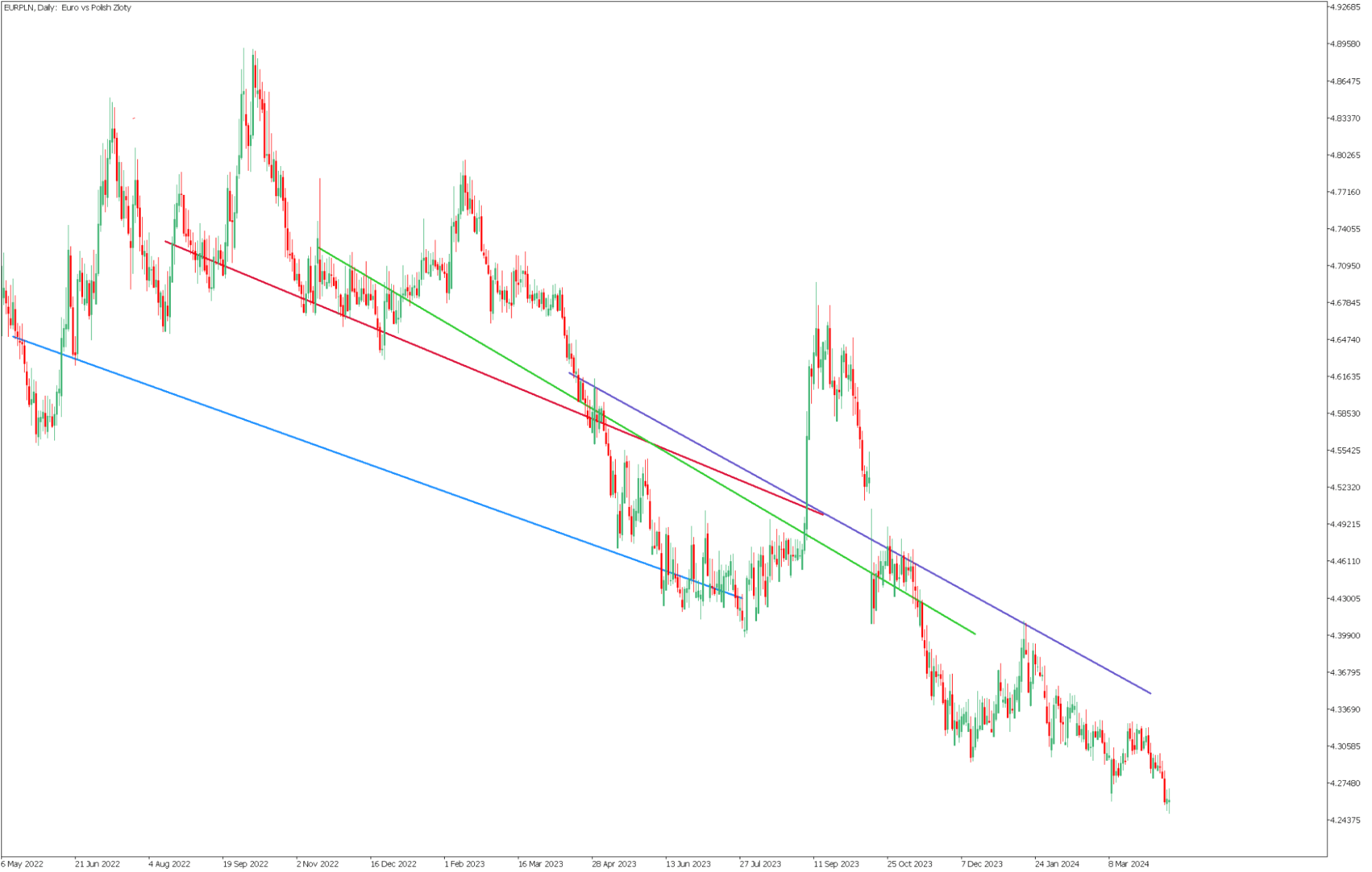
Task: Click the 4.77160 price label
Action: click(x=1345, y=192)
